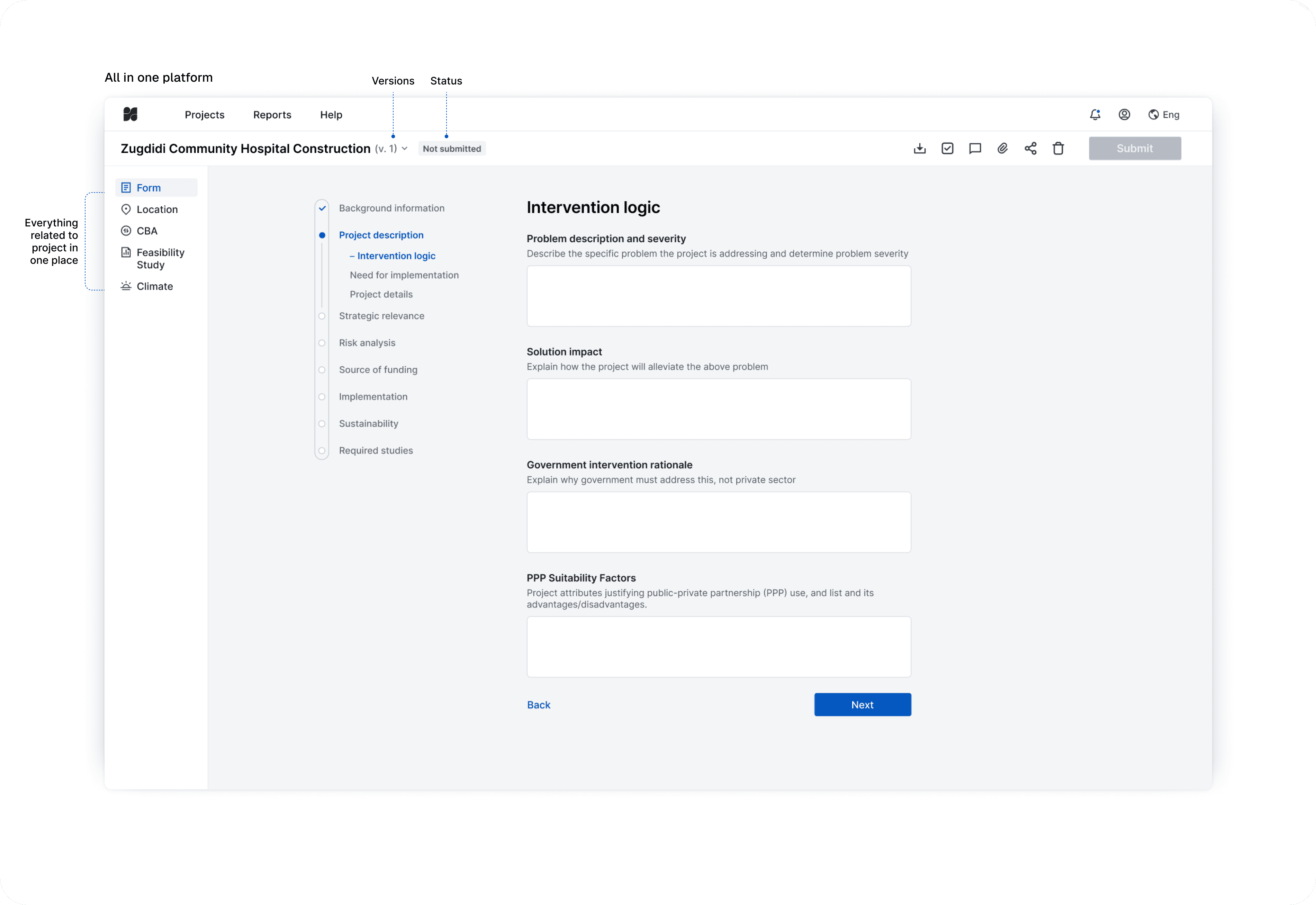
Task: Go to Risk analysis step
Action: point(367,343)
